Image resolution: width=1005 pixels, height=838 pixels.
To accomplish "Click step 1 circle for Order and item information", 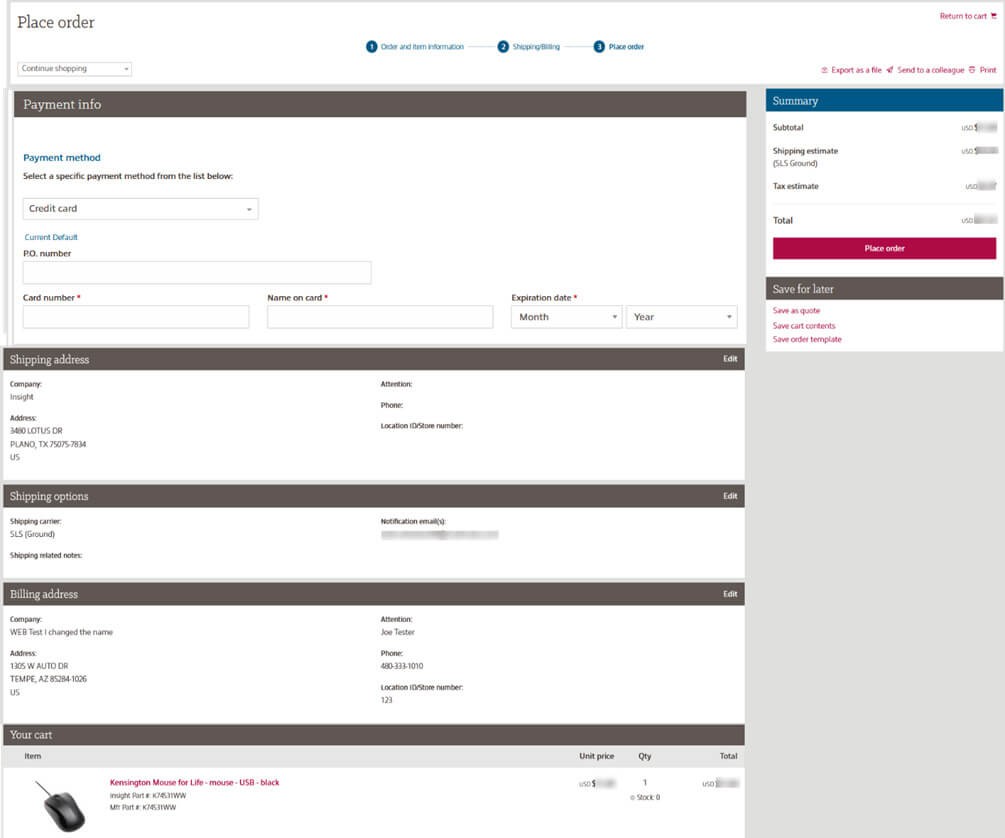I will [370, 46].
